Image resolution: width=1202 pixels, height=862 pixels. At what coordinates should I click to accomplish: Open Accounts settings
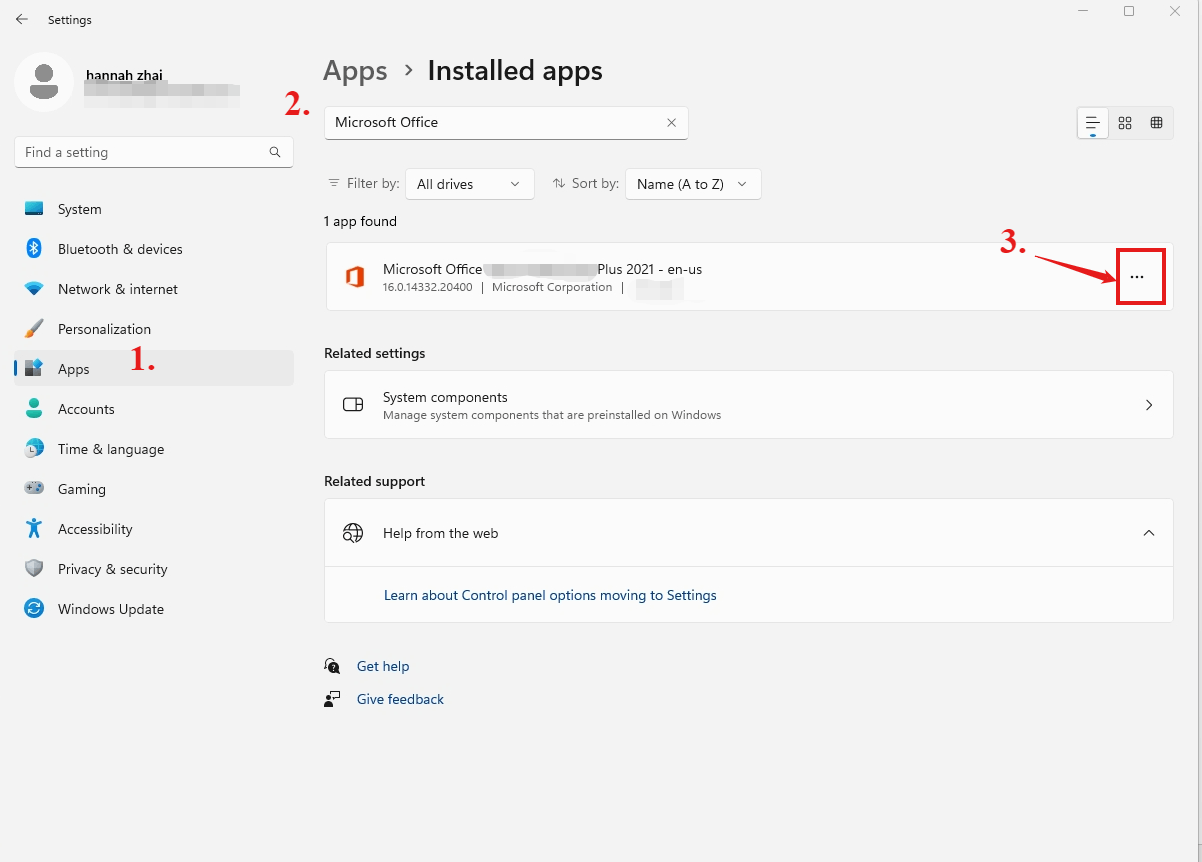tap(154, 409)
